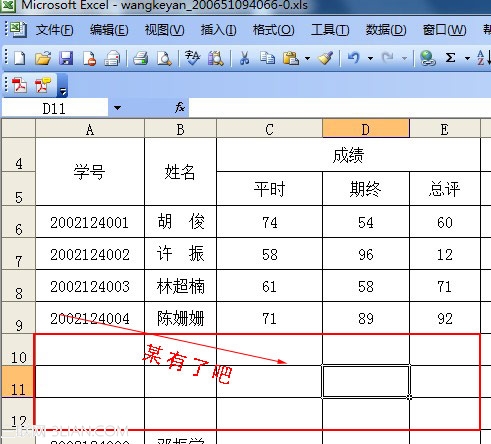The height and width of the screenshot is (444, 491).
Task: Click the Select All corner button
Action: pyautogui.click(x=19, y=129)
